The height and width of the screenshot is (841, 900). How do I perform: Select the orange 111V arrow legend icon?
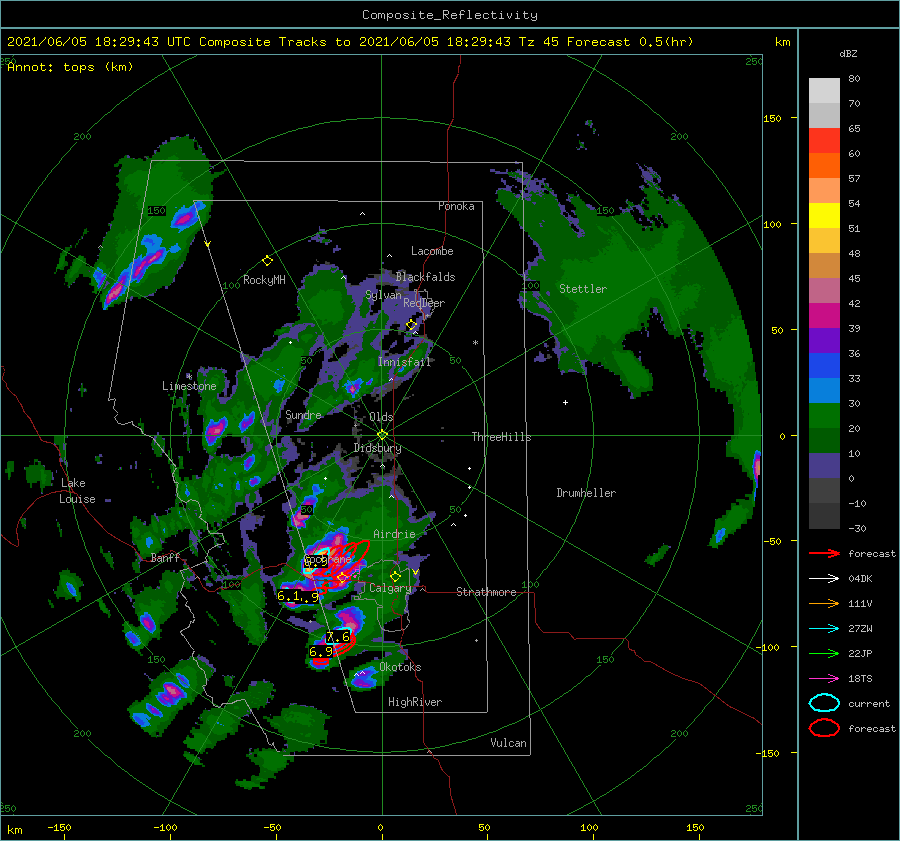(824, 603)
